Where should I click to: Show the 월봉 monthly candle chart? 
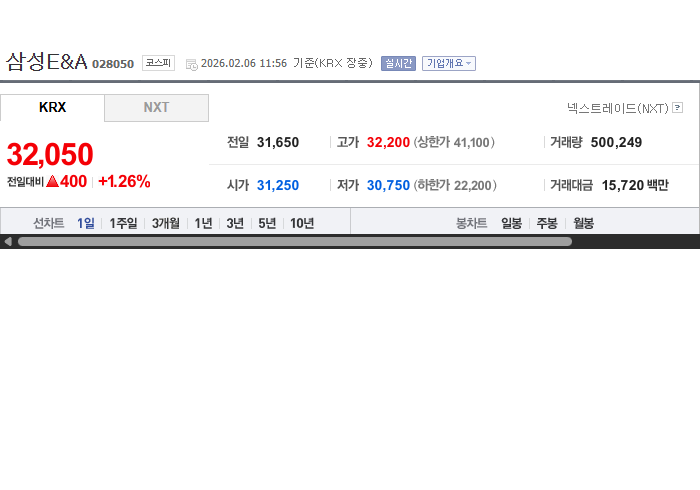tap(583, 223)
